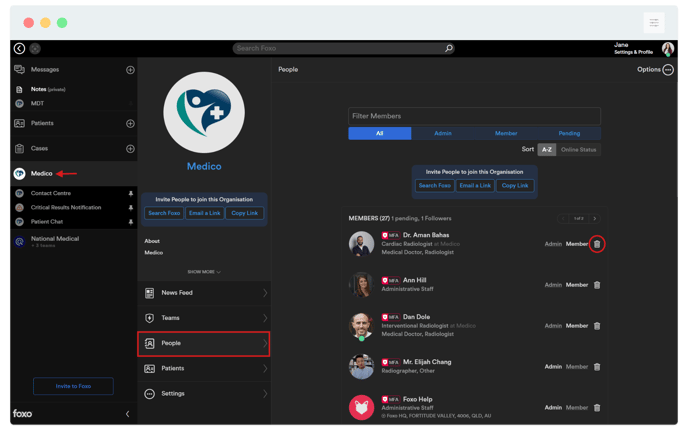
Task: Click Email a Link under Medico logo panel
Action: pos(204,213)
